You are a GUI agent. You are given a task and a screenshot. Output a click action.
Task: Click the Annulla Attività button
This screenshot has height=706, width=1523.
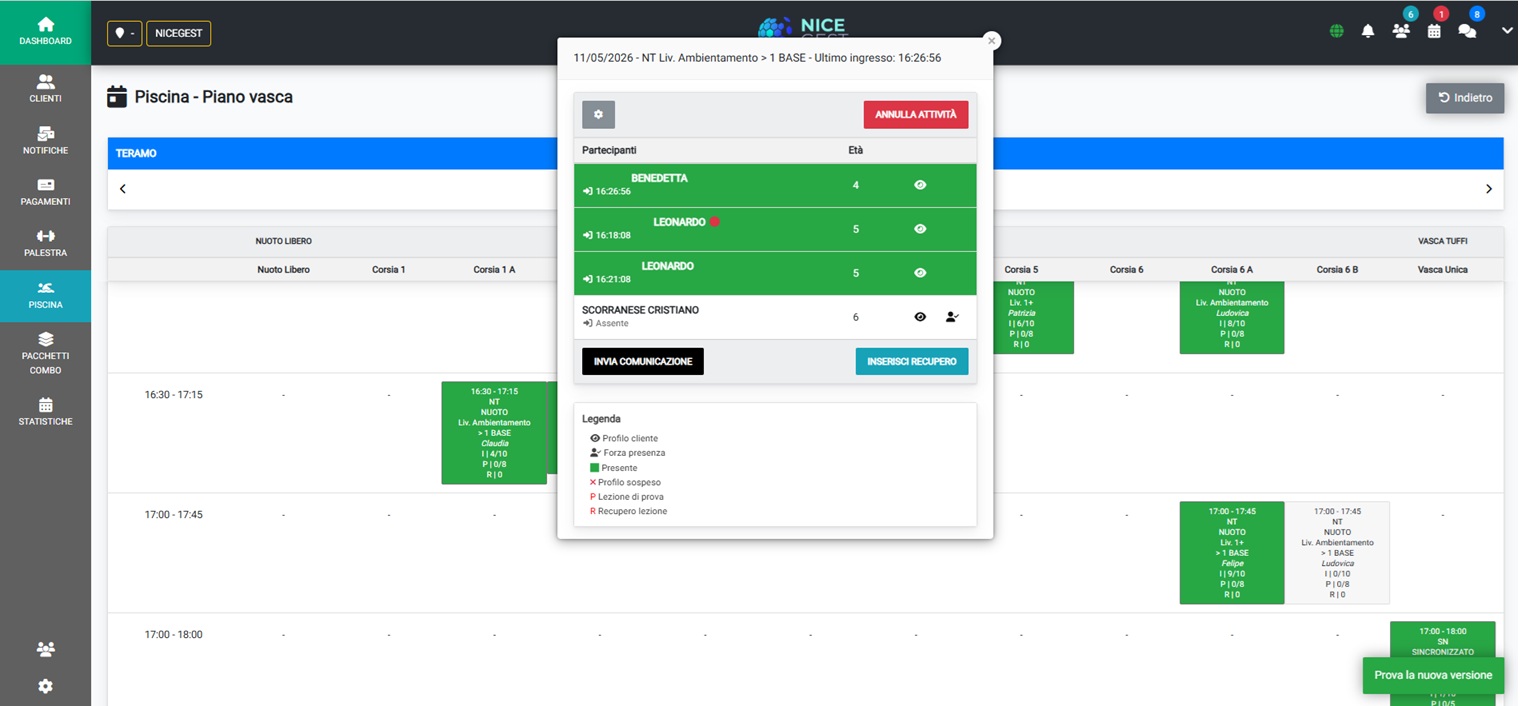[916, 115]
